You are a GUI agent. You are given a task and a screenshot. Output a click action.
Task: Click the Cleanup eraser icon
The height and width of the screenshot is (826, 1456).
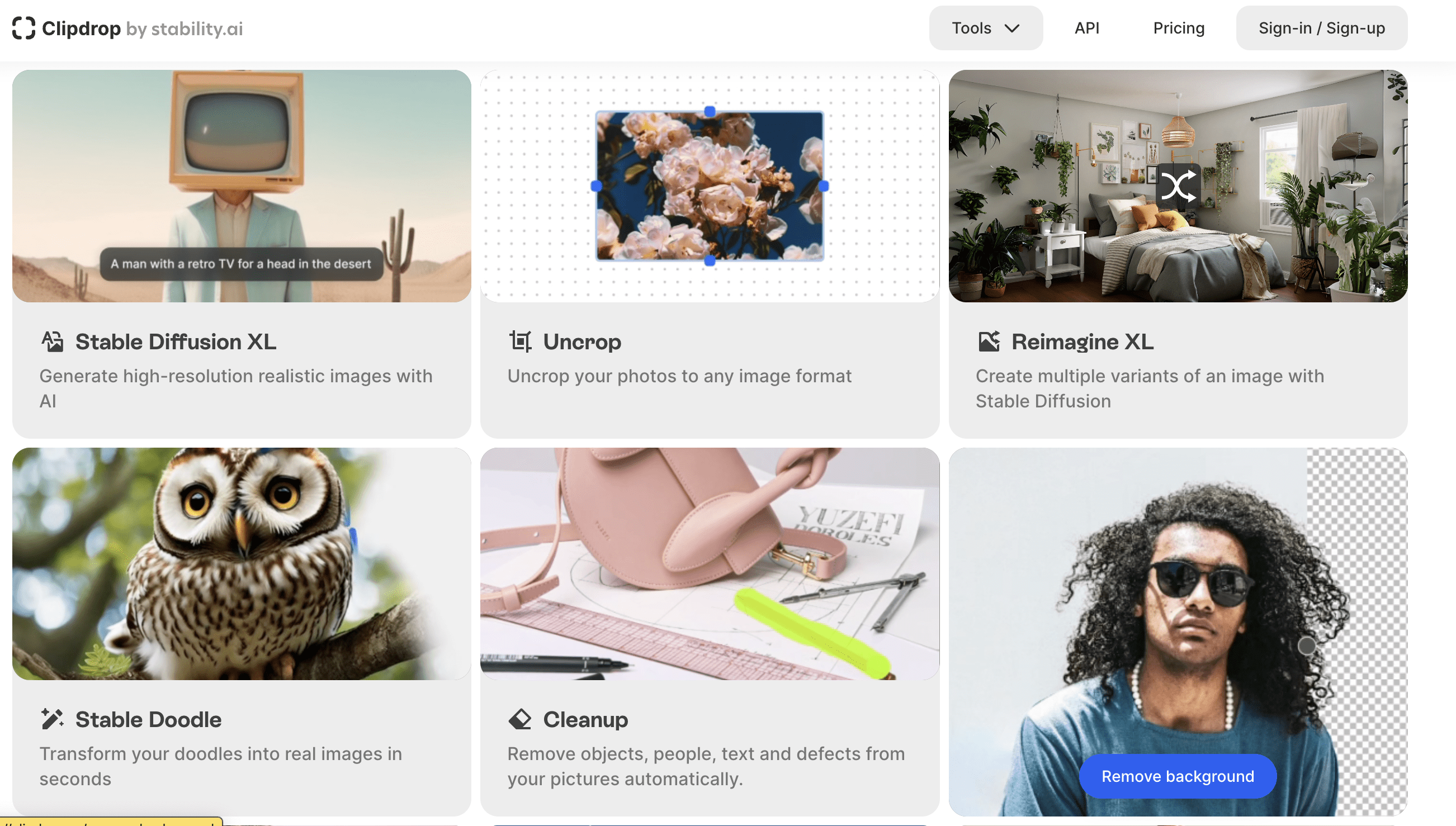[521, 719]
